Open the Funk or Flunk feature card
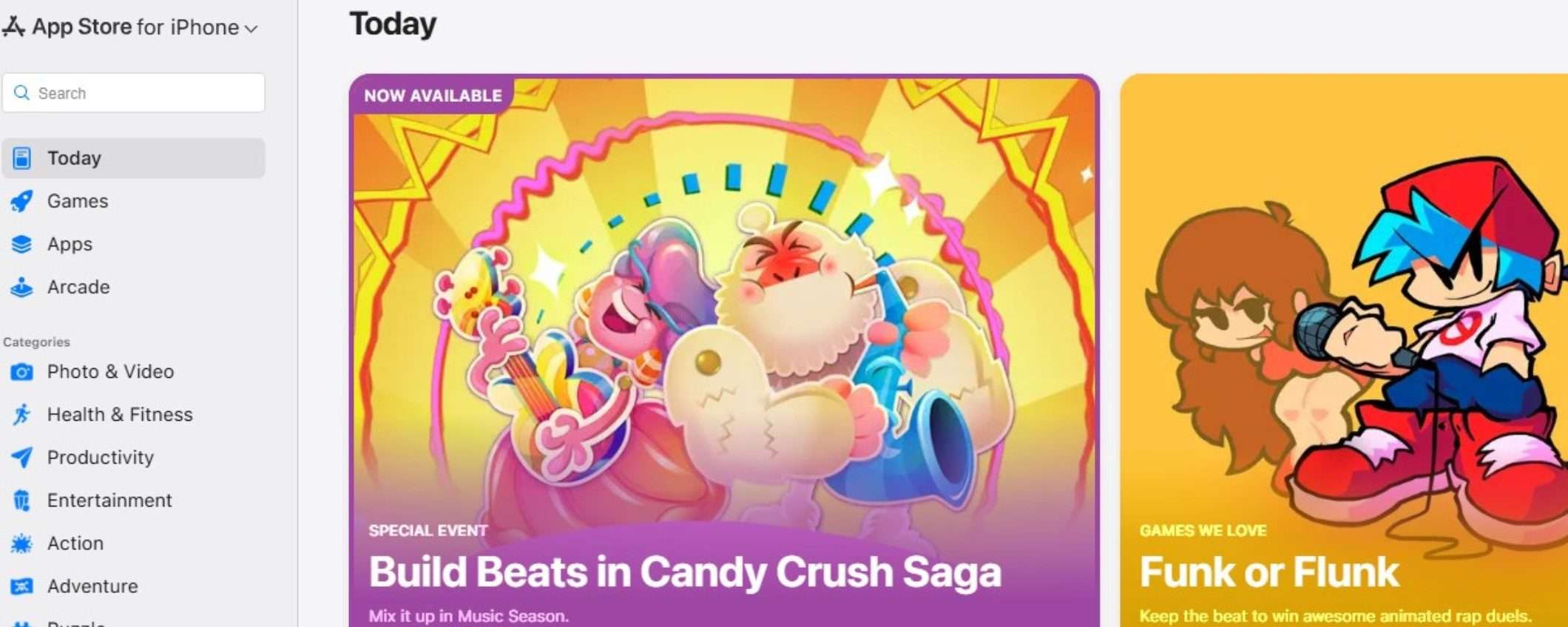This screenshot has width=1568, height=627. coord(1344,350)
